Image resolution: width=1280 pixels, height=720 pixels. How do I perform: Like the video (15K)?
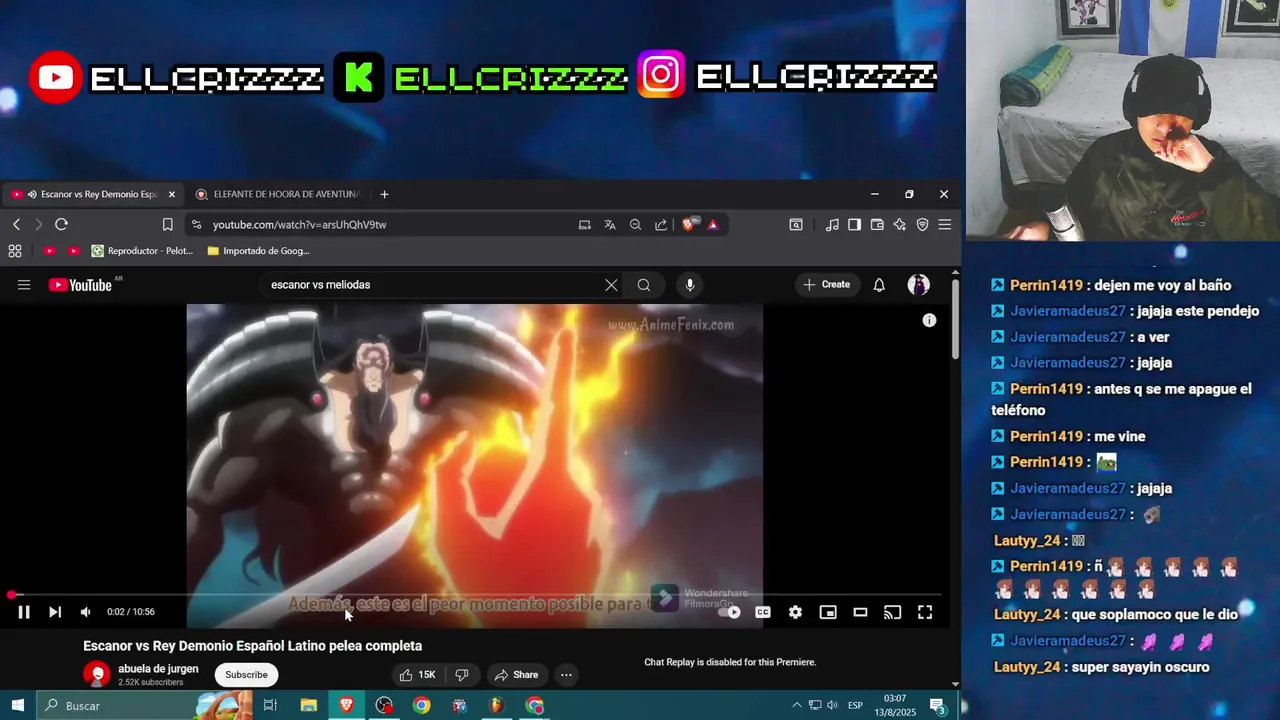pos(417,675)
